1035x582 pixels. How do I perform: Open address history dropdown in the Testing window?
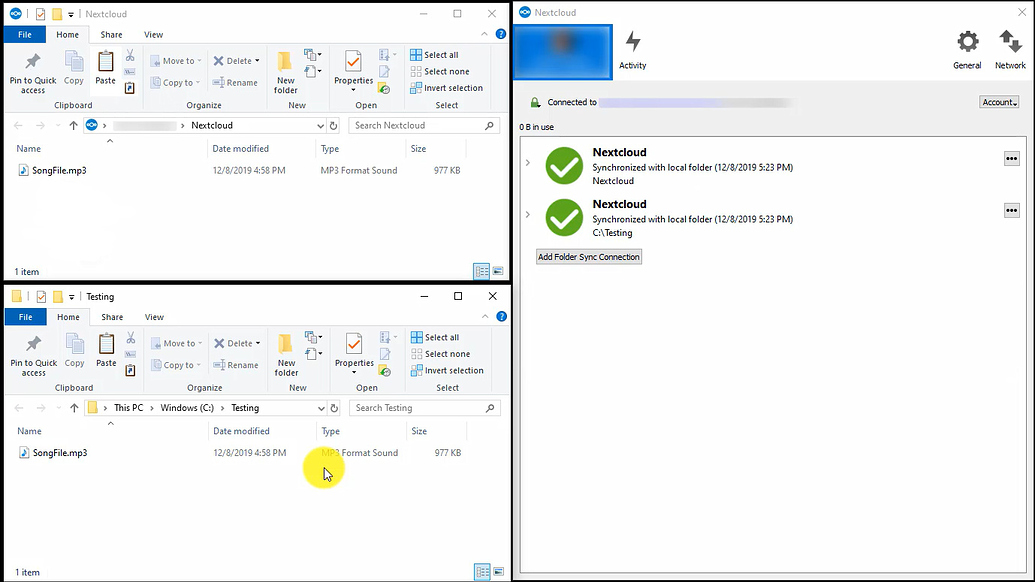pyautogui.click(x=321, y=408)
